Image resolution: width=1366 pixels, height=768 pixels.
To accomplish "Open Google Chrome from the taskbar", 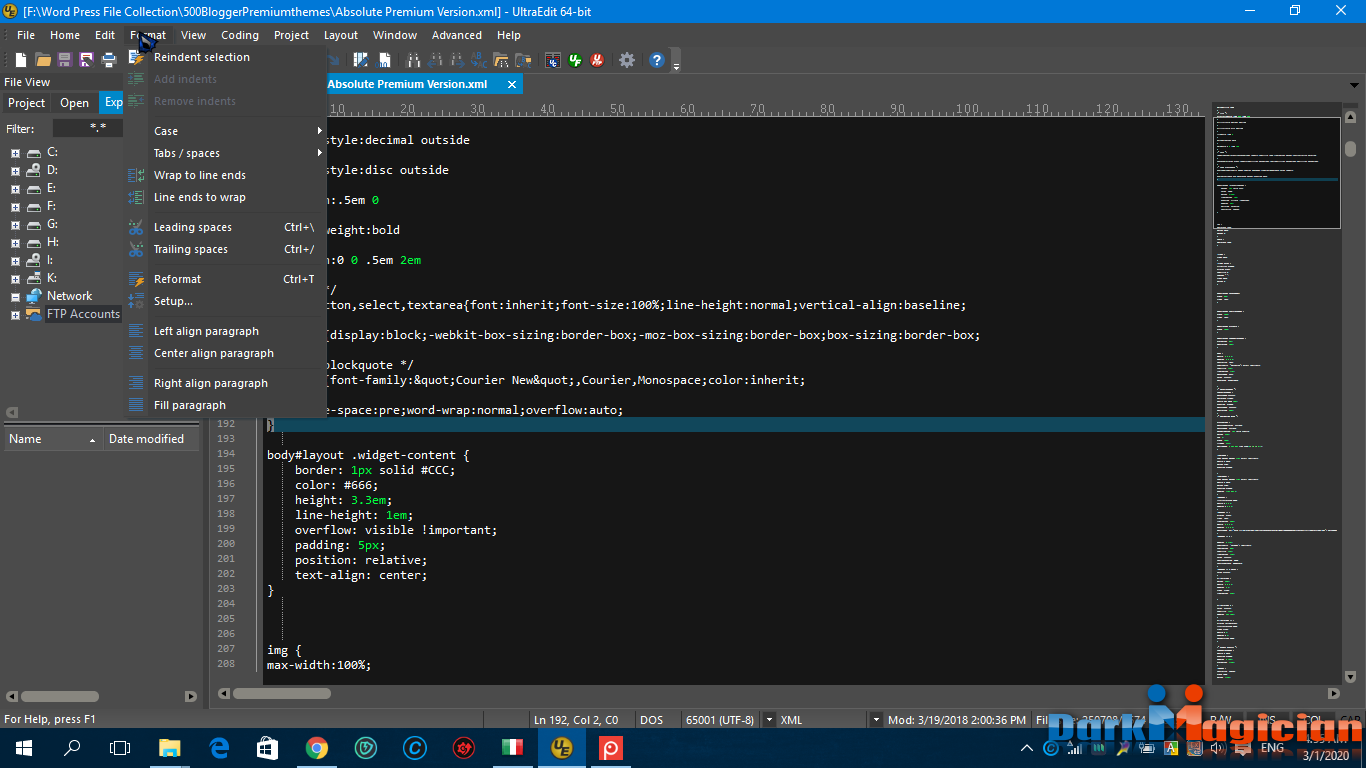I will tap(316, 747).
